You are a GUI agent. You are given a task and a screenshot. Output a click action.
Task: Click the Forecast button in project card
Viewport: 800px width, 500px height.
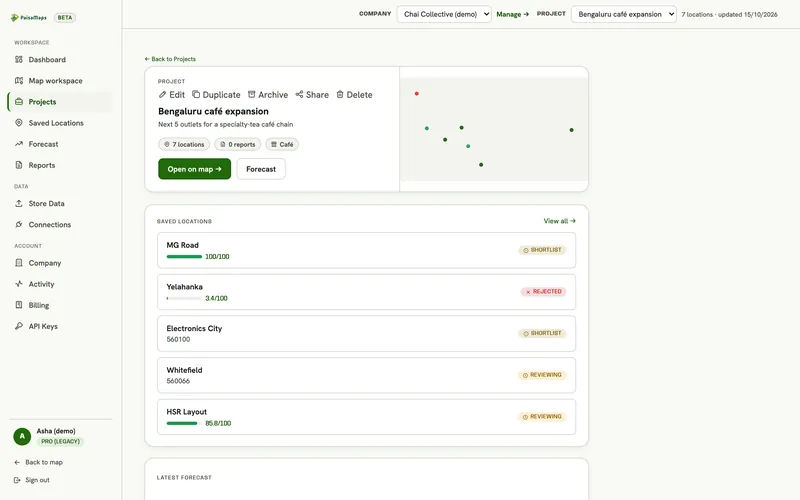tap(261, 169)
